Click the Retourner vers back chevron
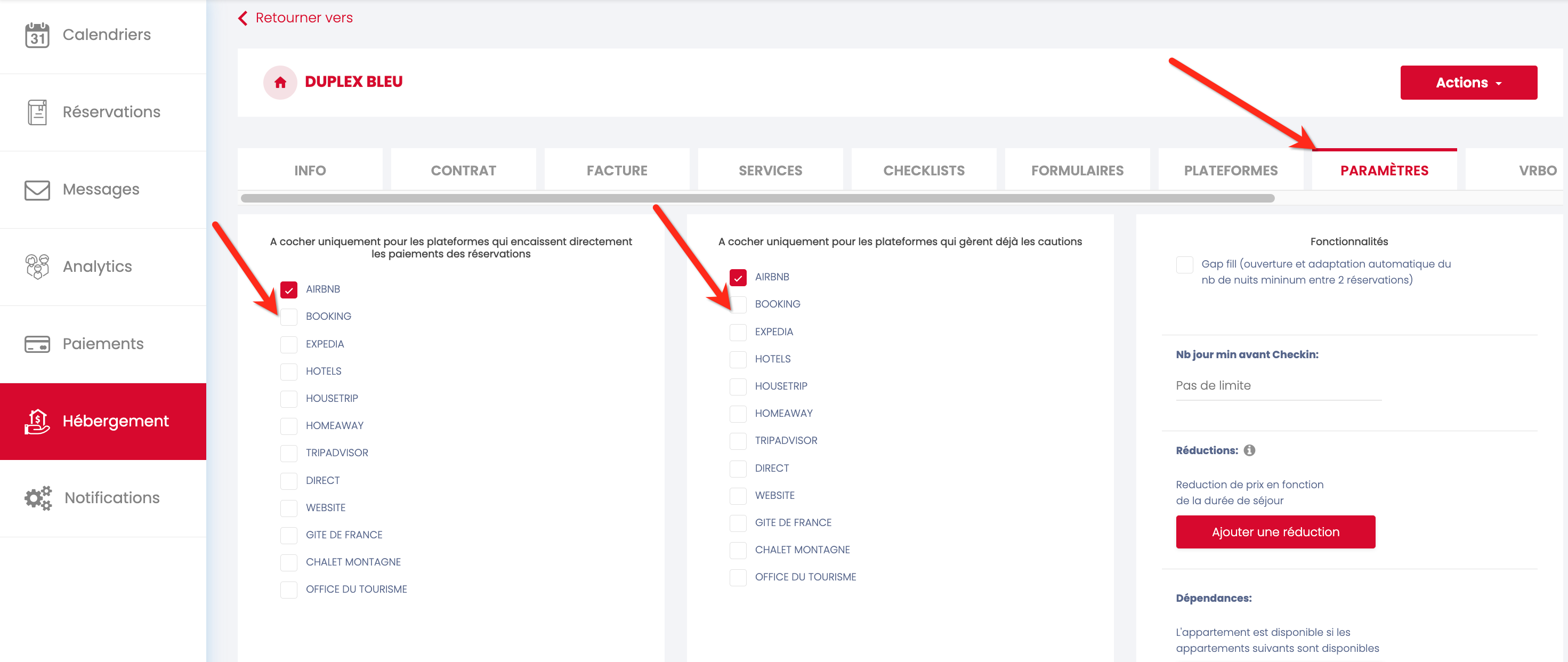 243,18
